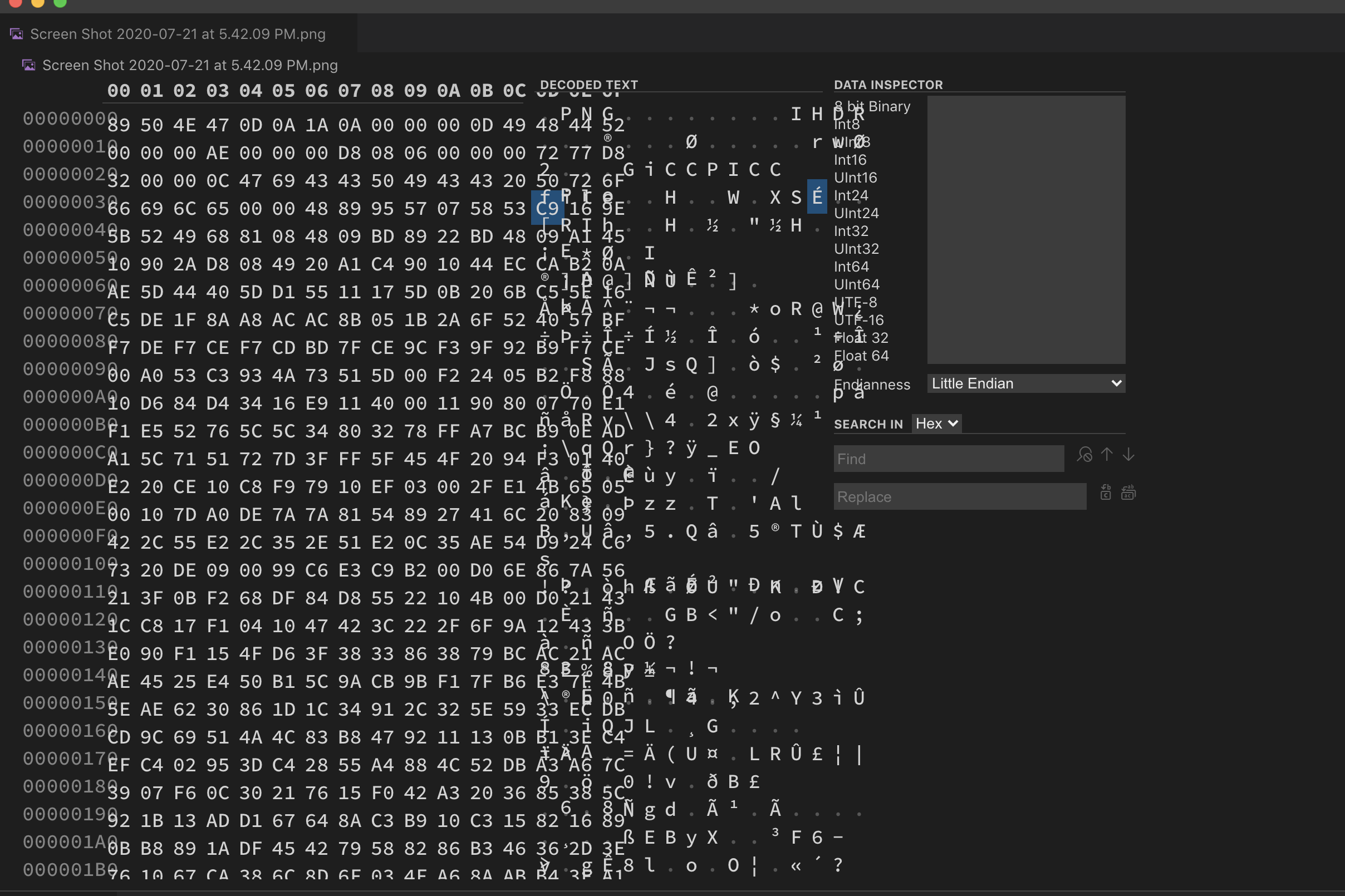Select highlighted hex byte C9
1345x896 pixels.
click(547, 209)
